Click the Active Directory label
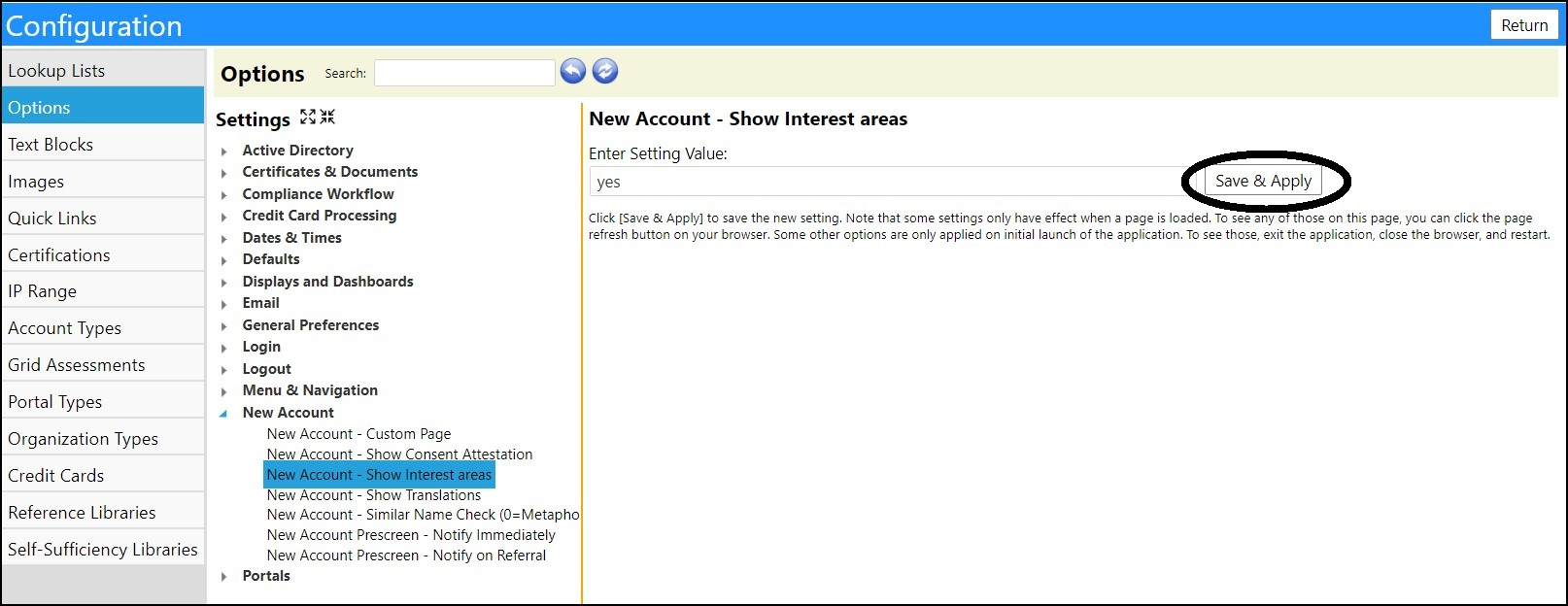Image resolution: width=1568 pixels, height=606 pixels. (297, 151)
